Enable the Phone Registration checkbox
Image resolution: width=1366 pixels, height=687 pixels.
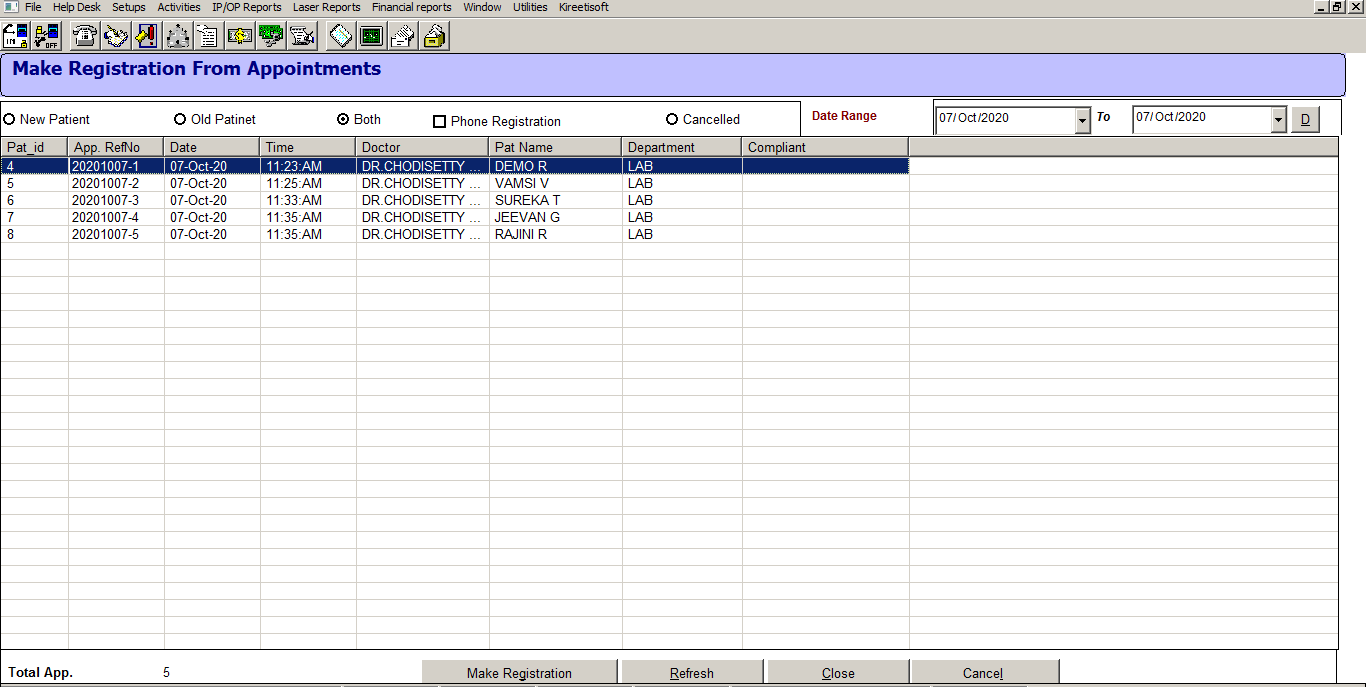439,122
